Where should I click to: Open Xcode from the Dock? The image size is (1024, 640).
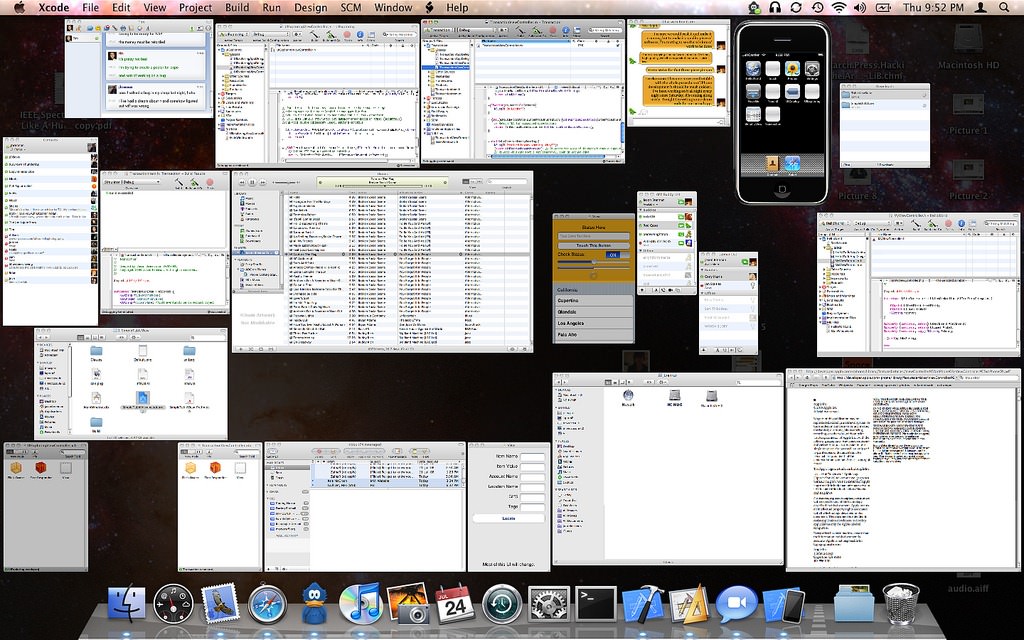640,604
